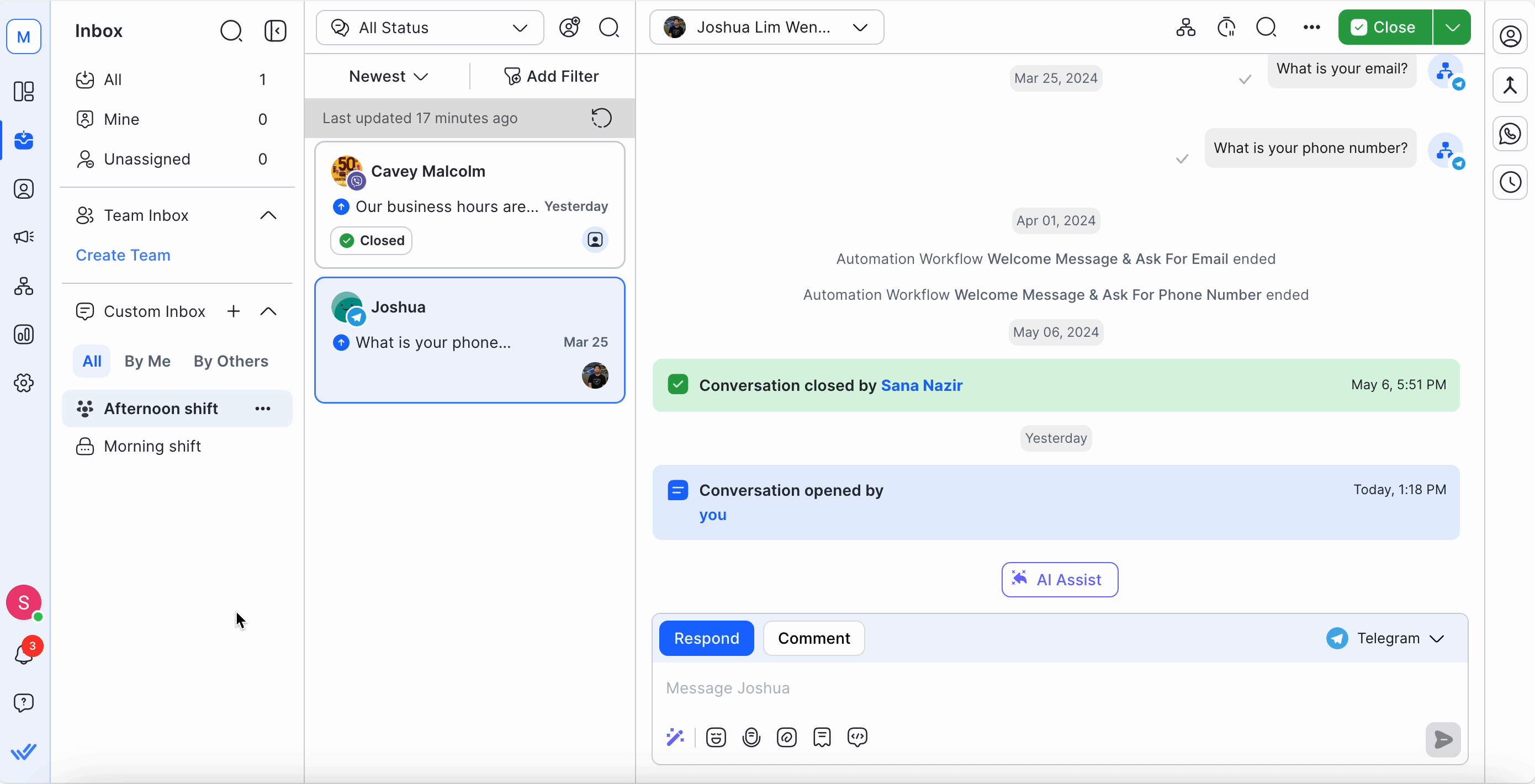Click the emoji icon in message composer
1535x784 pixels.
[716, 738]
